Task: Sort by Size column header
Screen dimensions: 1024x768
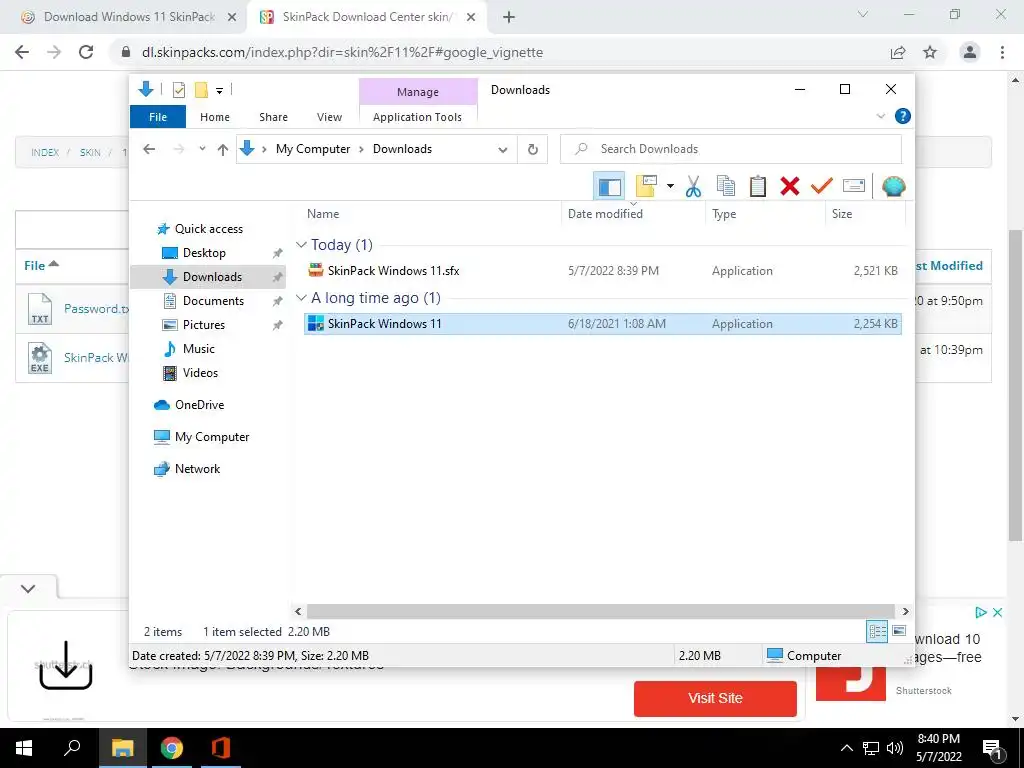Action: (x=842, y=214)
